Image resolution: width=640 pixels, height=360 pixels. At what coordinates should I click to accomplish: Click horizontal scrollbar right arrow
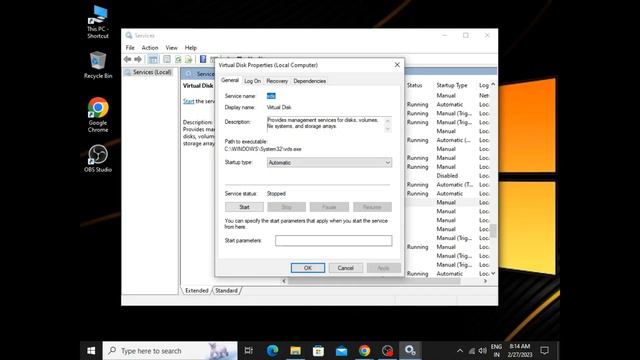[485, 281]
